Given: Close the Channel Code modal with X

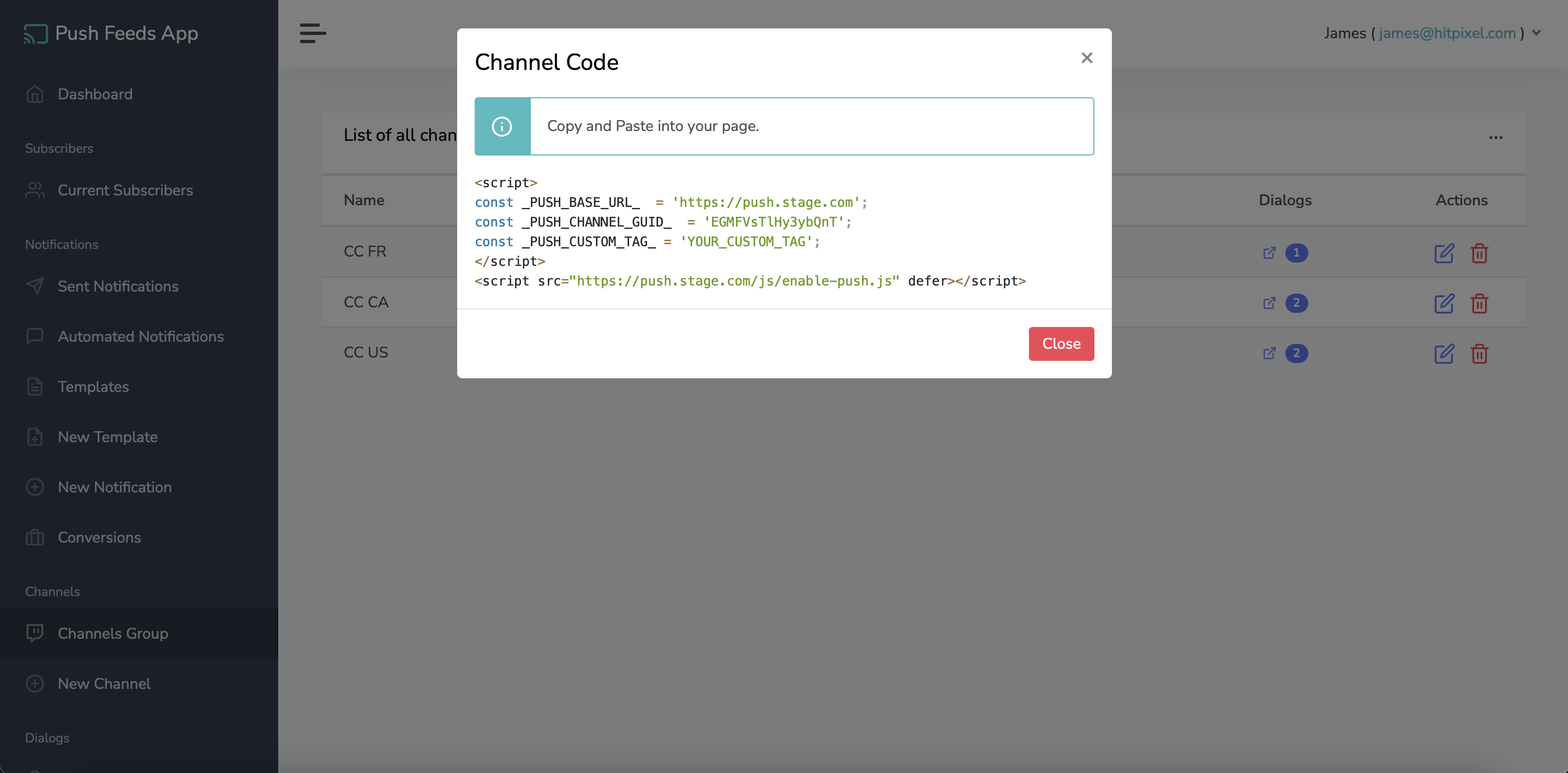Looking at the screenshot, I should point(1086,58).
